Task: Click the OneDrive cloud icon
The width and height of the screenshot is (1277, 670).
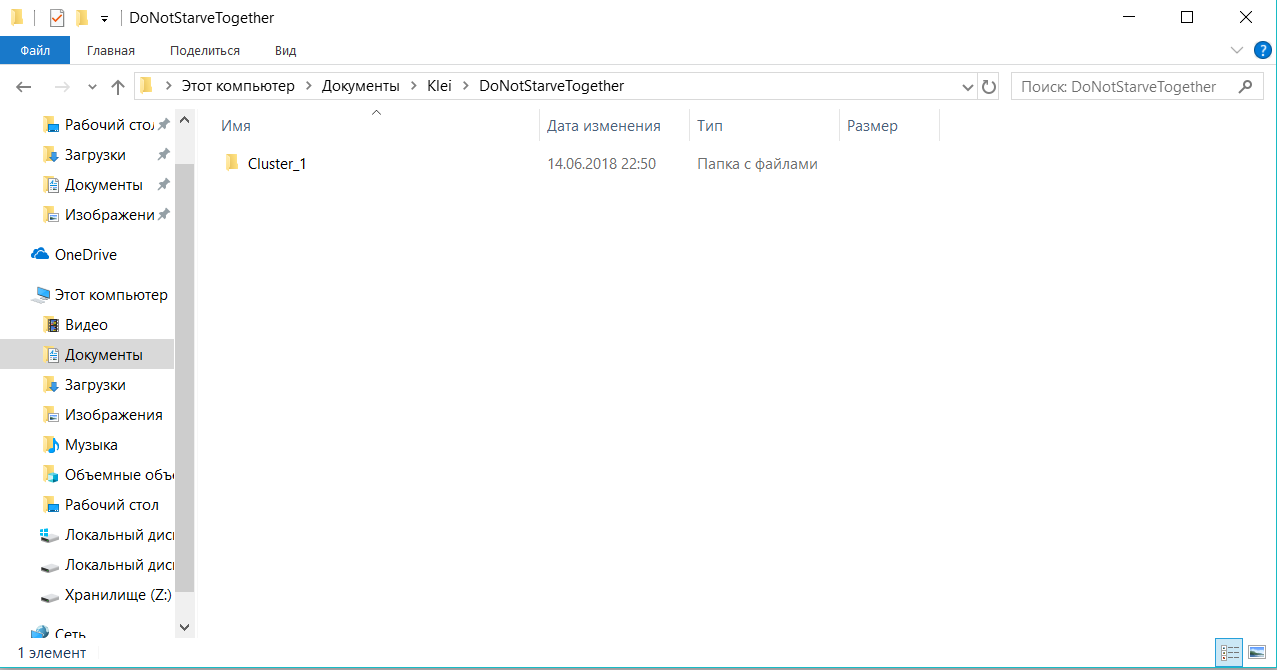Action: pyautogui.click(x=40, y=255)
